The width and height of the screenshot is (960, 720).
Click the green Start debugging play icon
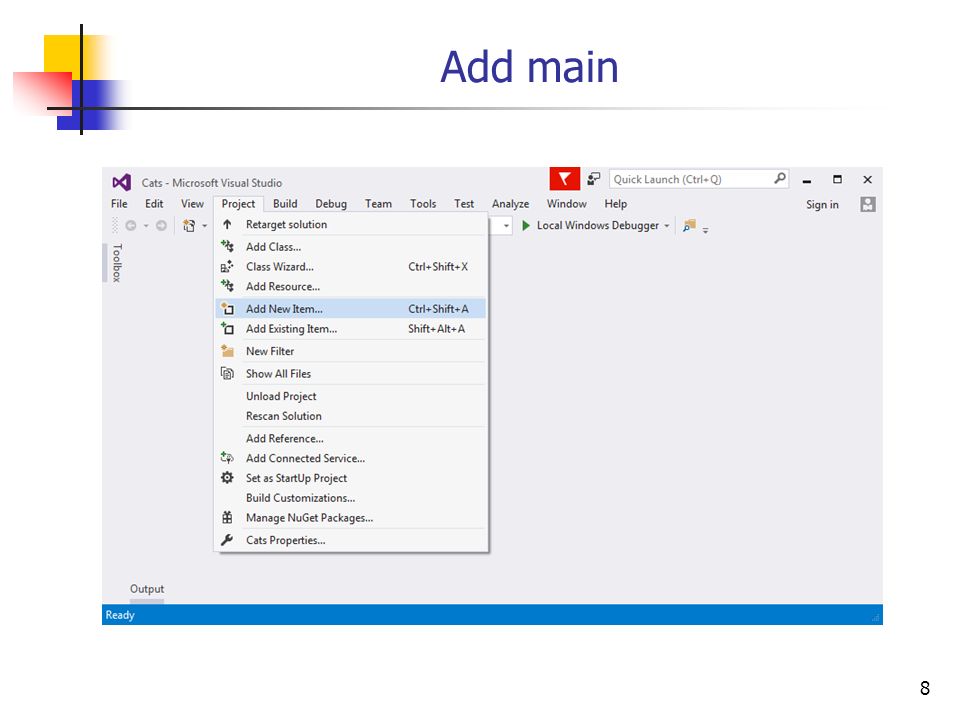(525, 225)
